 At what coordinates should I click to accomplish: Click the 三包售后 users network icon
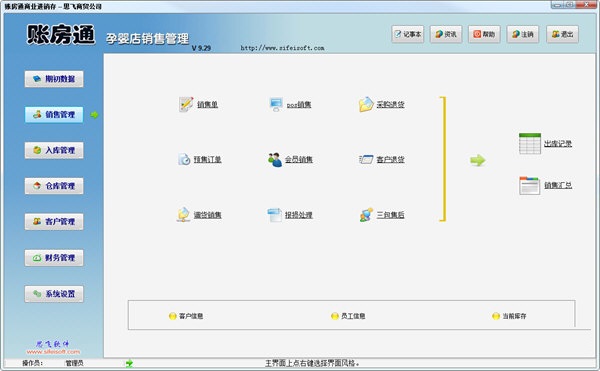pos(366,215)
